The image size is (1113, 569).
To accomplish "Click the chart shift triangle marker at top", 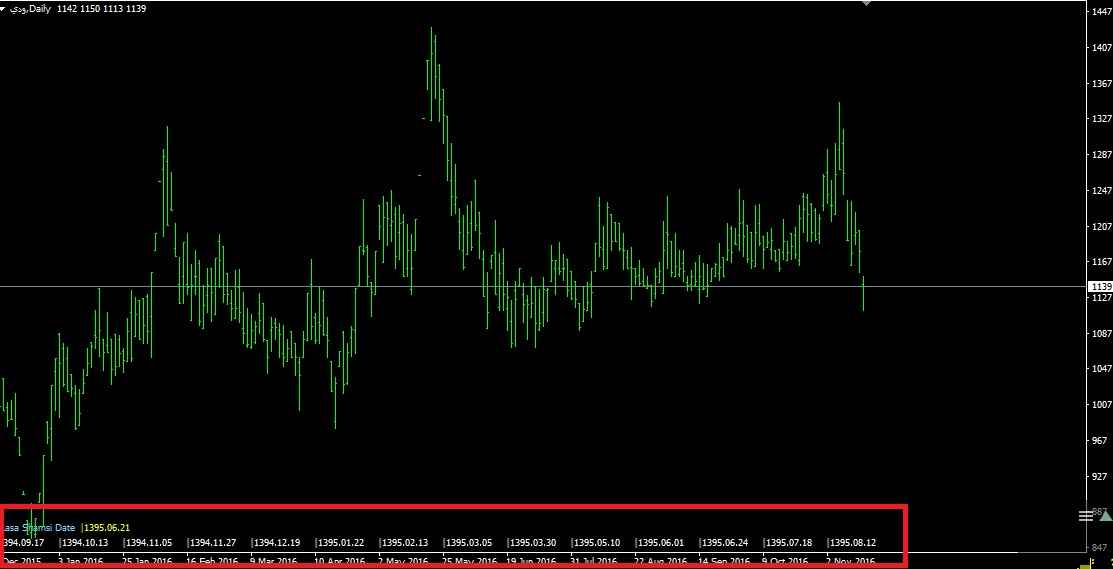I will tap(866, 4).
